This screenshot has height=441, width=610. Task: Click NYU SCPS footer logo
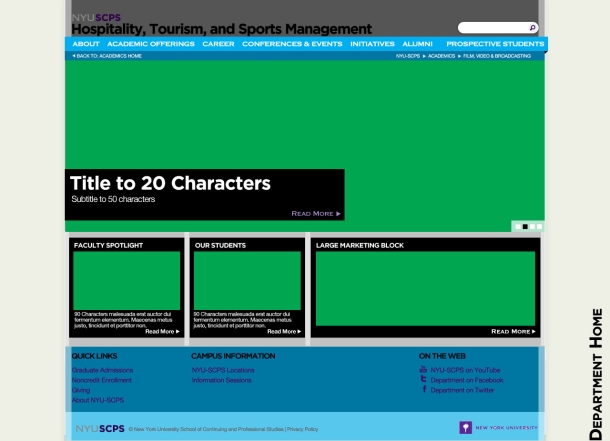[x=100, y=429]
